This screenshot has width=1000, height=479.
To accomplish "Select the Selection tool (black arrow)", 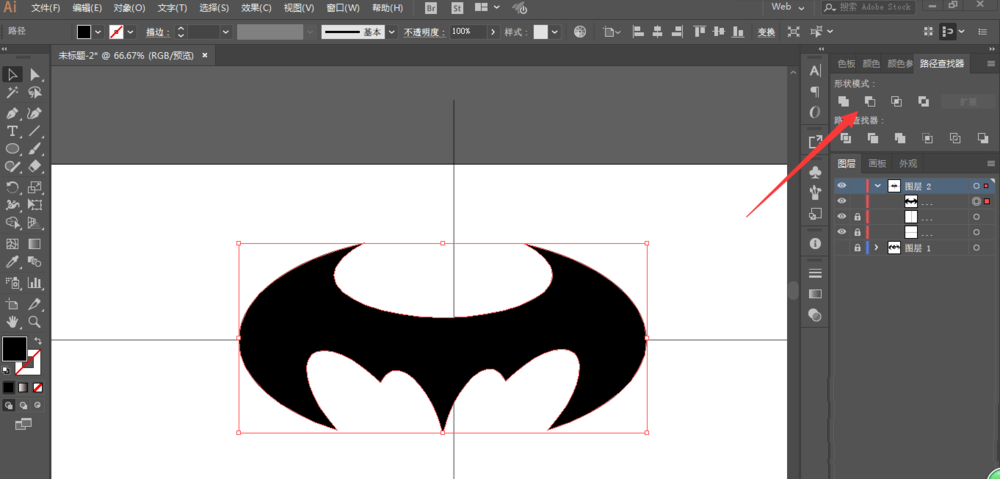I will click(x=12, y=75).
